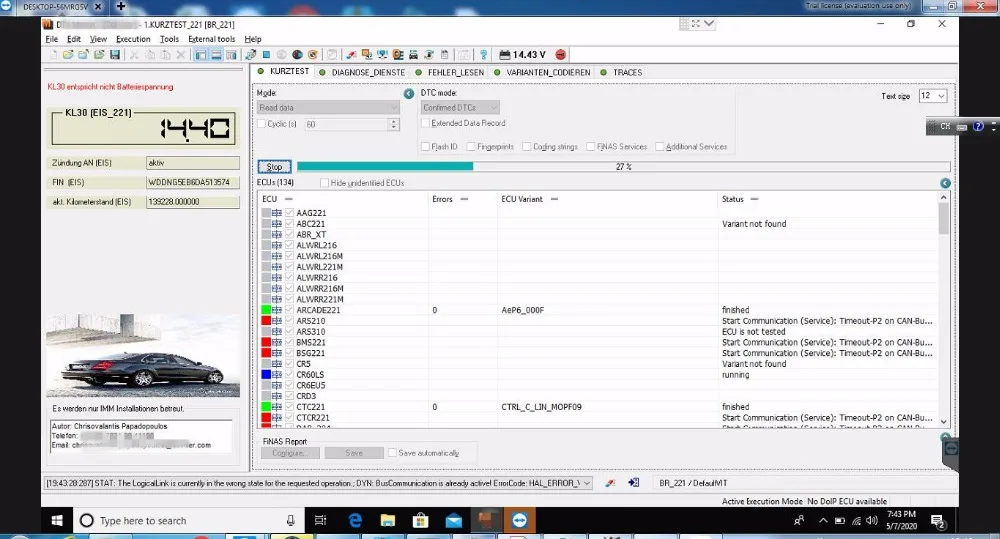Open the Execution menu
Viewport: 1000px width, 539px height.
[x=133, y=39]
